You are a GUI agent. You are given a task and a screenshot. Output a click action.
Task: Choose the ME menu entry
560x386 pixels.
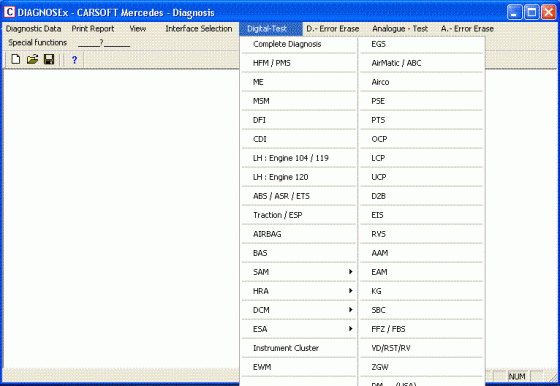tap(299, 82)
